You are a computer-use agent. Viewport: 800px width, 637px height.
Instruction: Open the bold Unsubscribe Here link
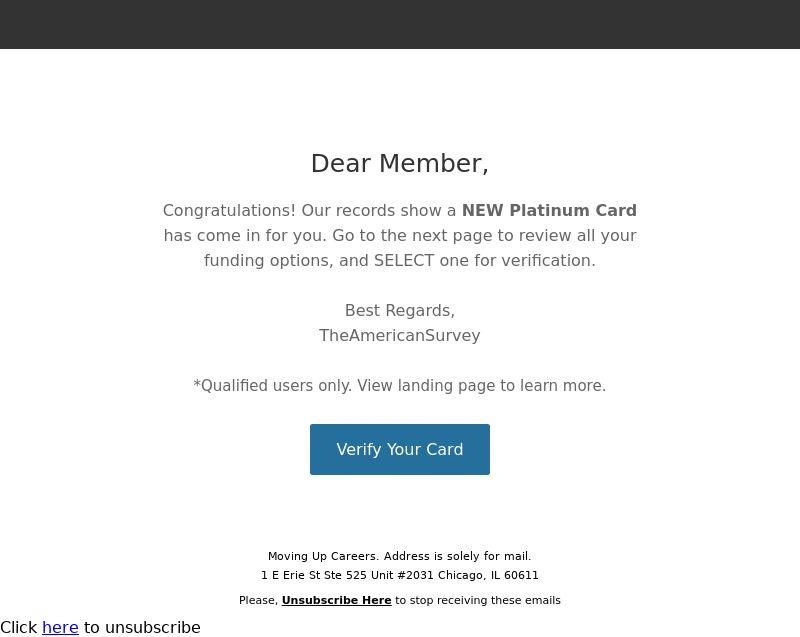[336, 600]
